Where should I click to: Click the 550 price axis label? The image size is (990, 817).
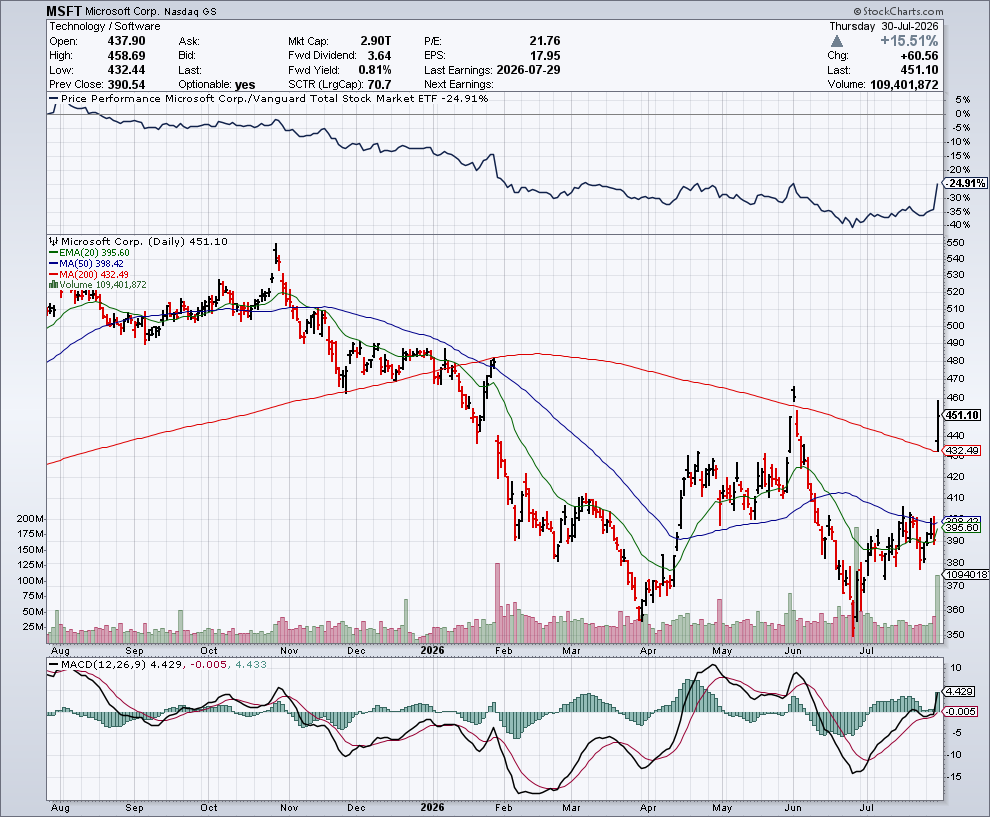pyautogui.click(x=955, y=242)
